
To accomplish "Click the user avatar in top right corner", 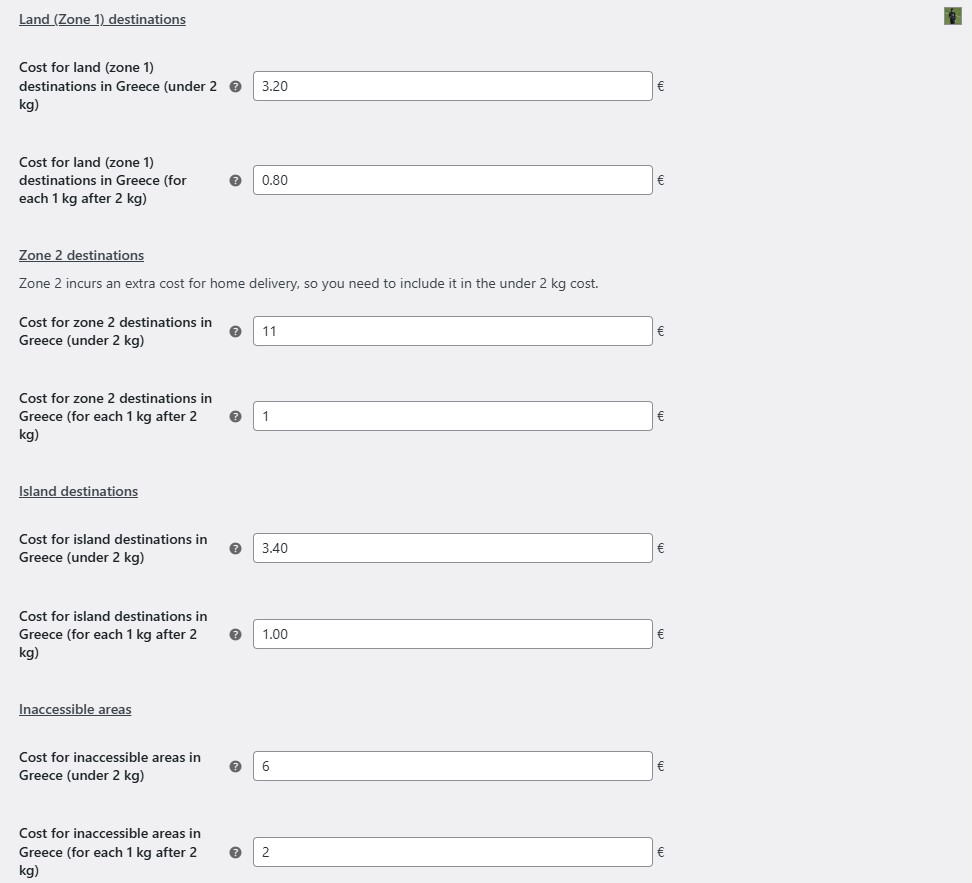I will pyautogui.click(x=953, y=16).
